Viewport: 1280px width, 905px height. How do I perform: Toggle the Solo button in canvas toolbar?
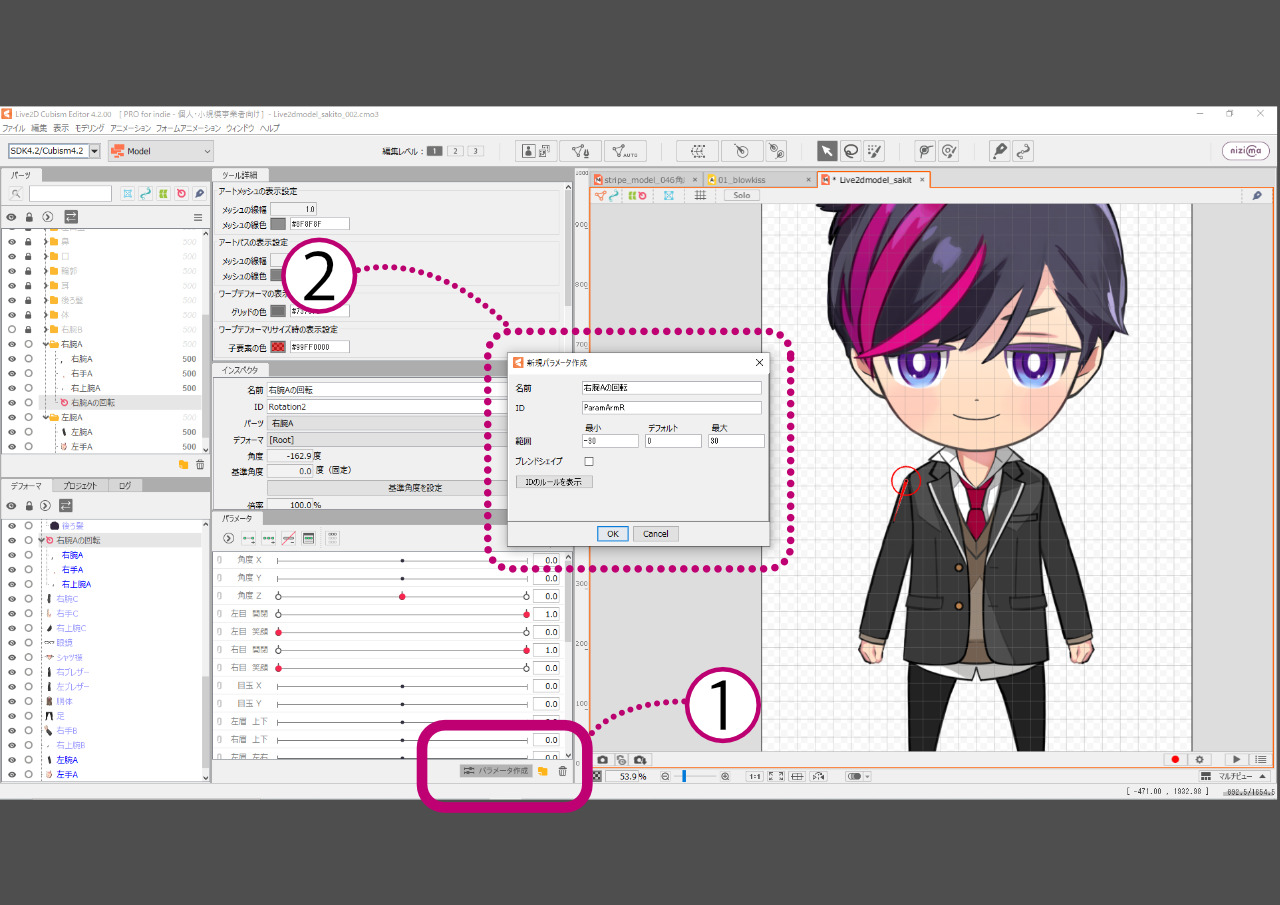coord(741,195)
